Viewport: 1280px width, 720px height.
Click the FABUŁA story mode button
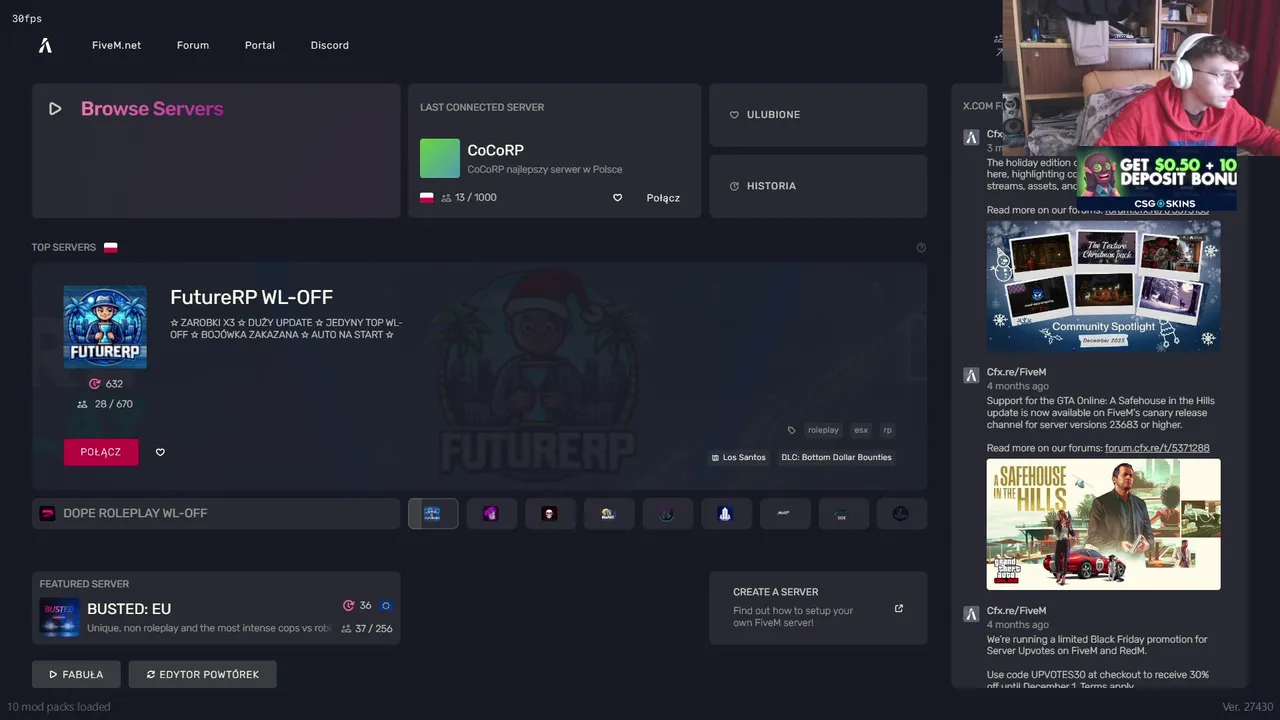[76, 674]
